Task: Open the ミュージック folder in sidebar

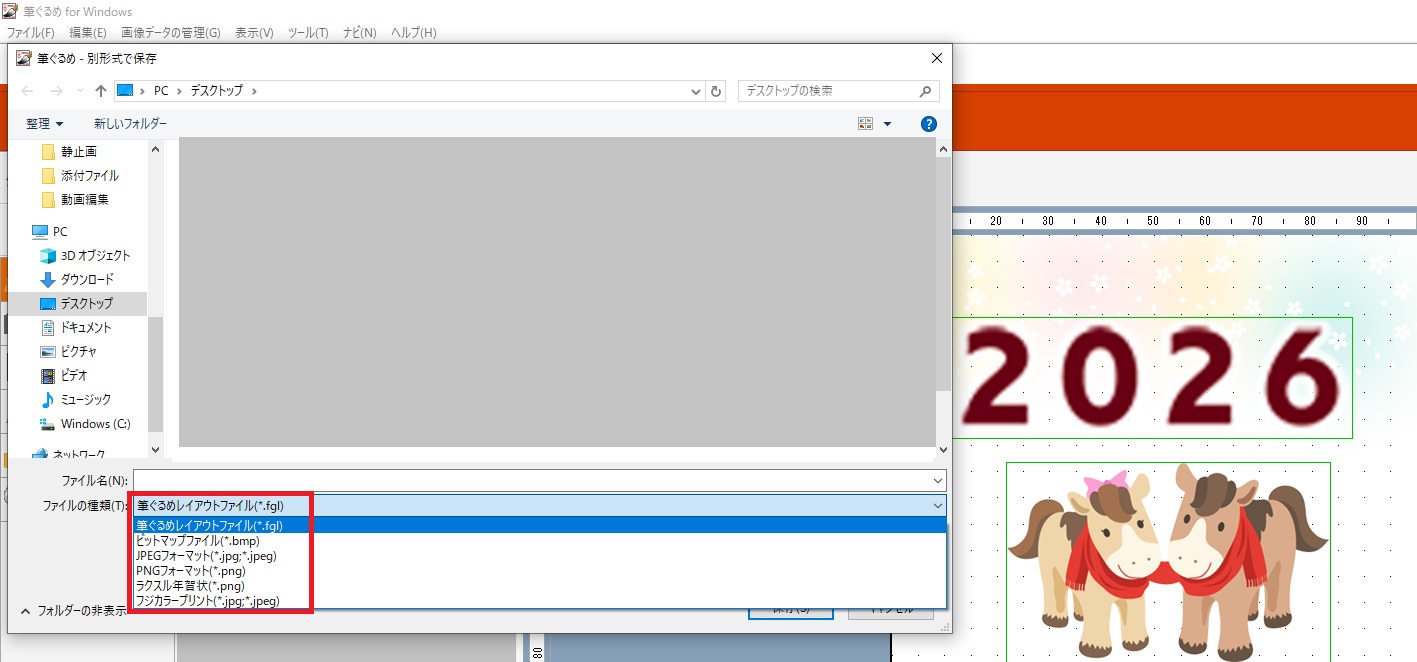Action: 86,400
